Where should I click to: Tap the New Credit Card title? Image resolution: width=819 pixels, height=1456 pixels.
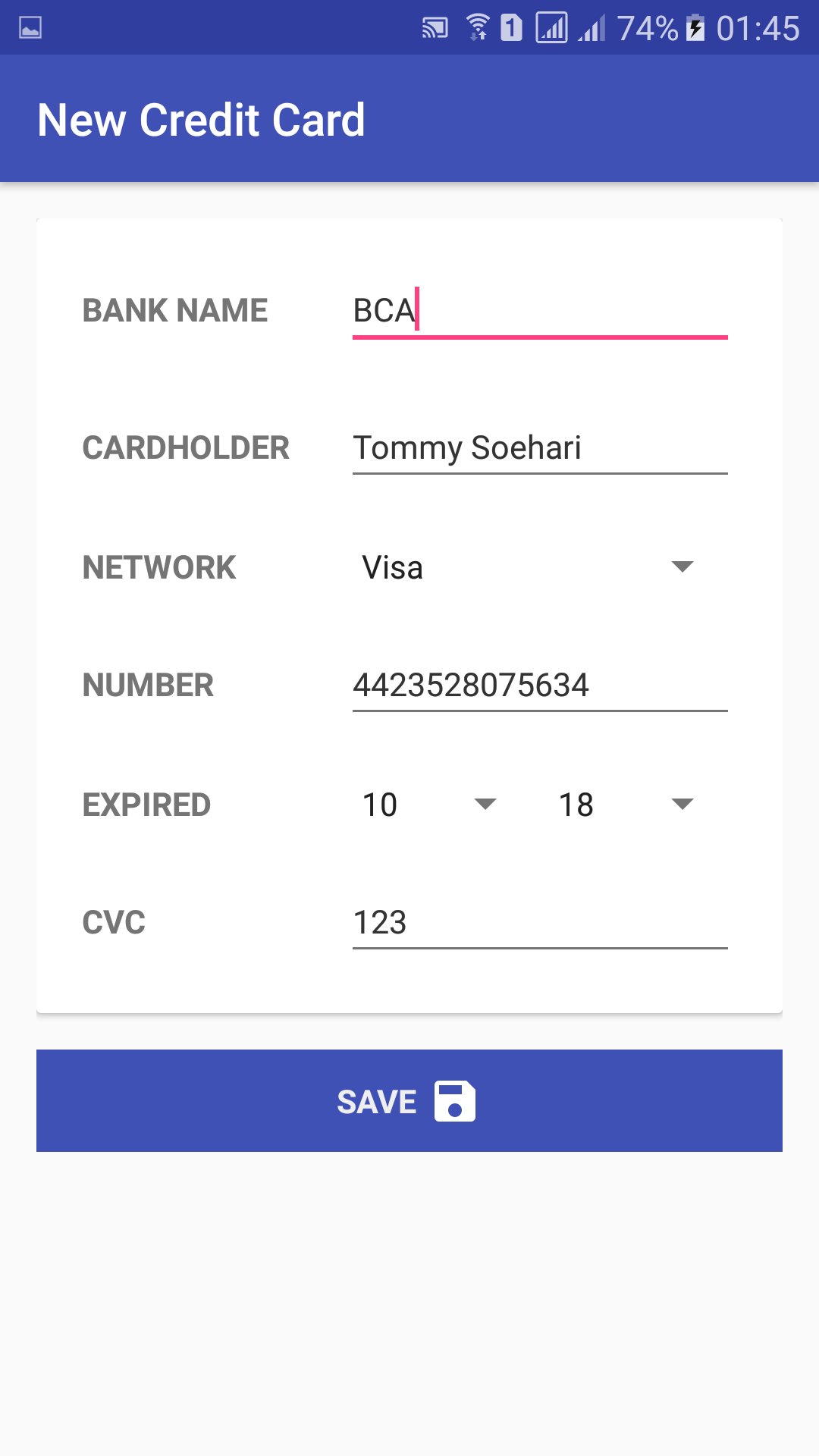click(202, 120)
